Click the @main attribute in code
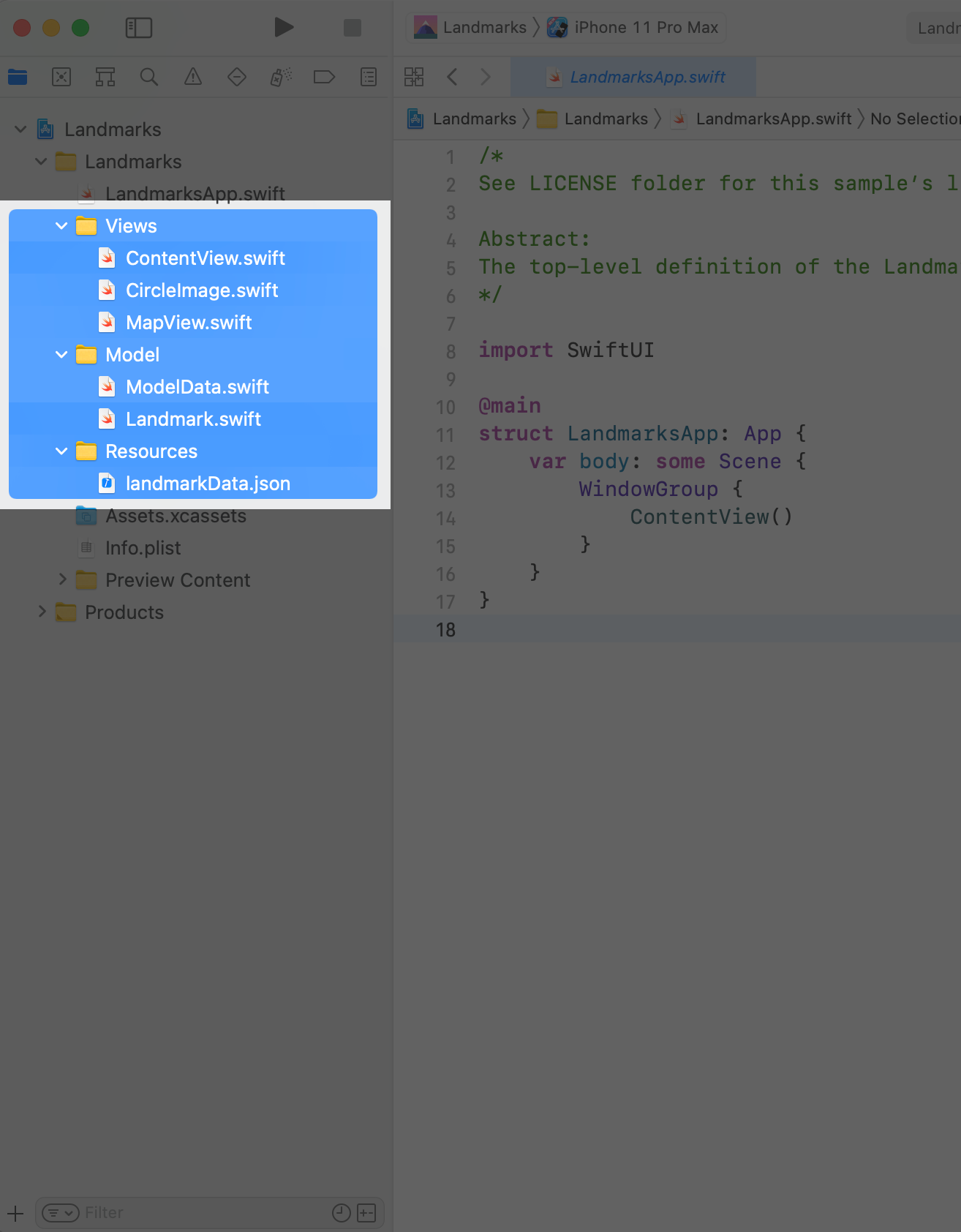961x1232 pixels. (510, 406)
